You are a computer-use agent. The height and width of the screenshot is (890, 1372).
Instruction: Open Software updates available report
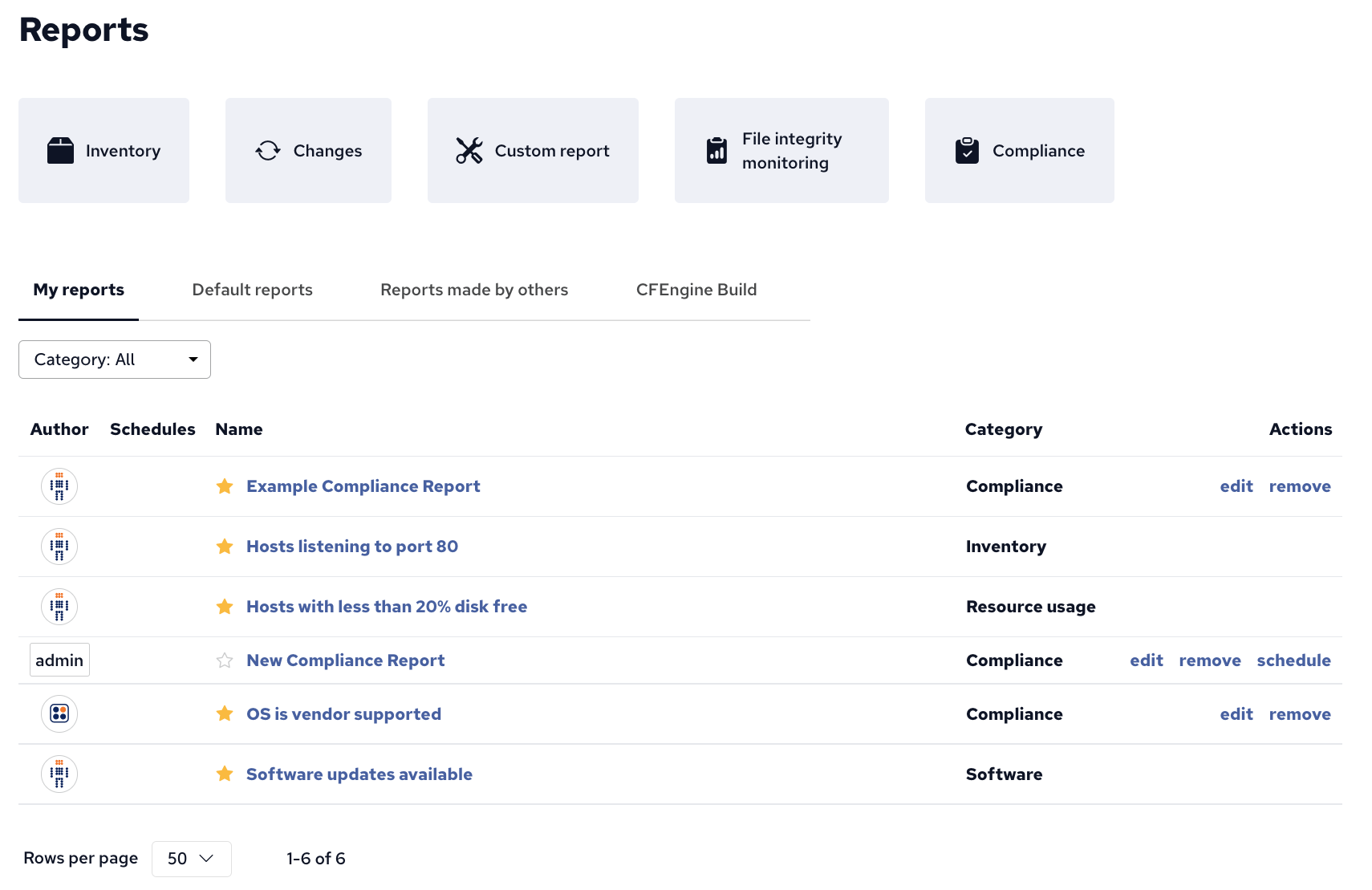[x=359, y=774]
